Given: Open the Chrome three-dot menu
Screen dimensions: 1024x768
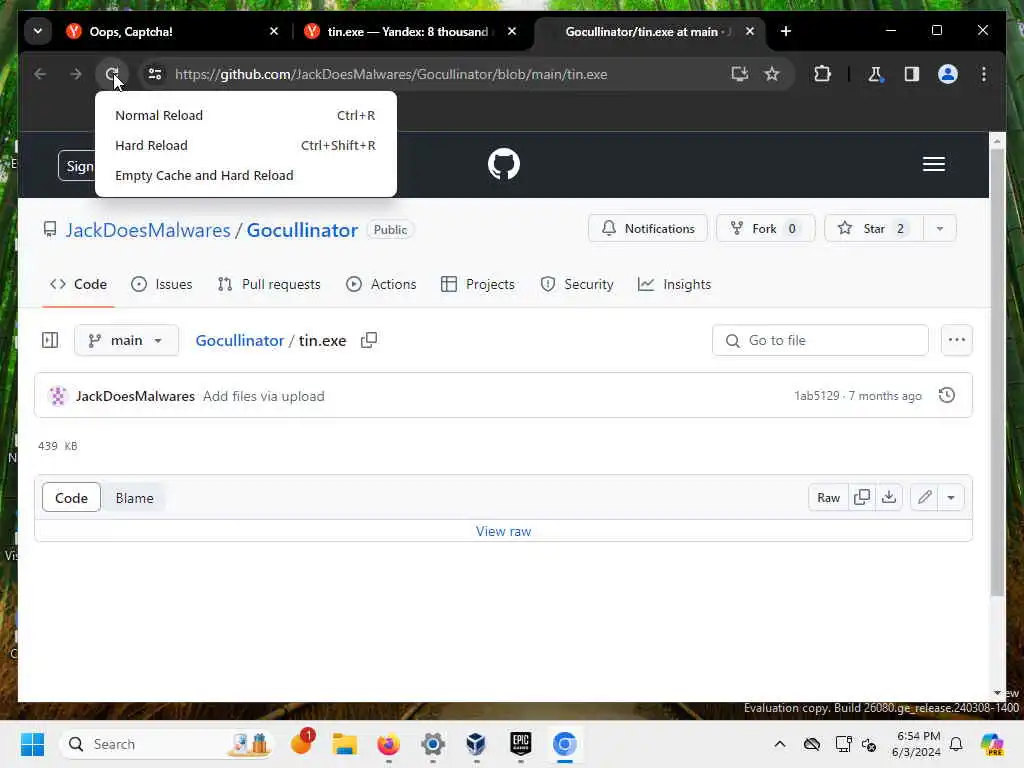Looking at the screenshot, I should point(984,74).
